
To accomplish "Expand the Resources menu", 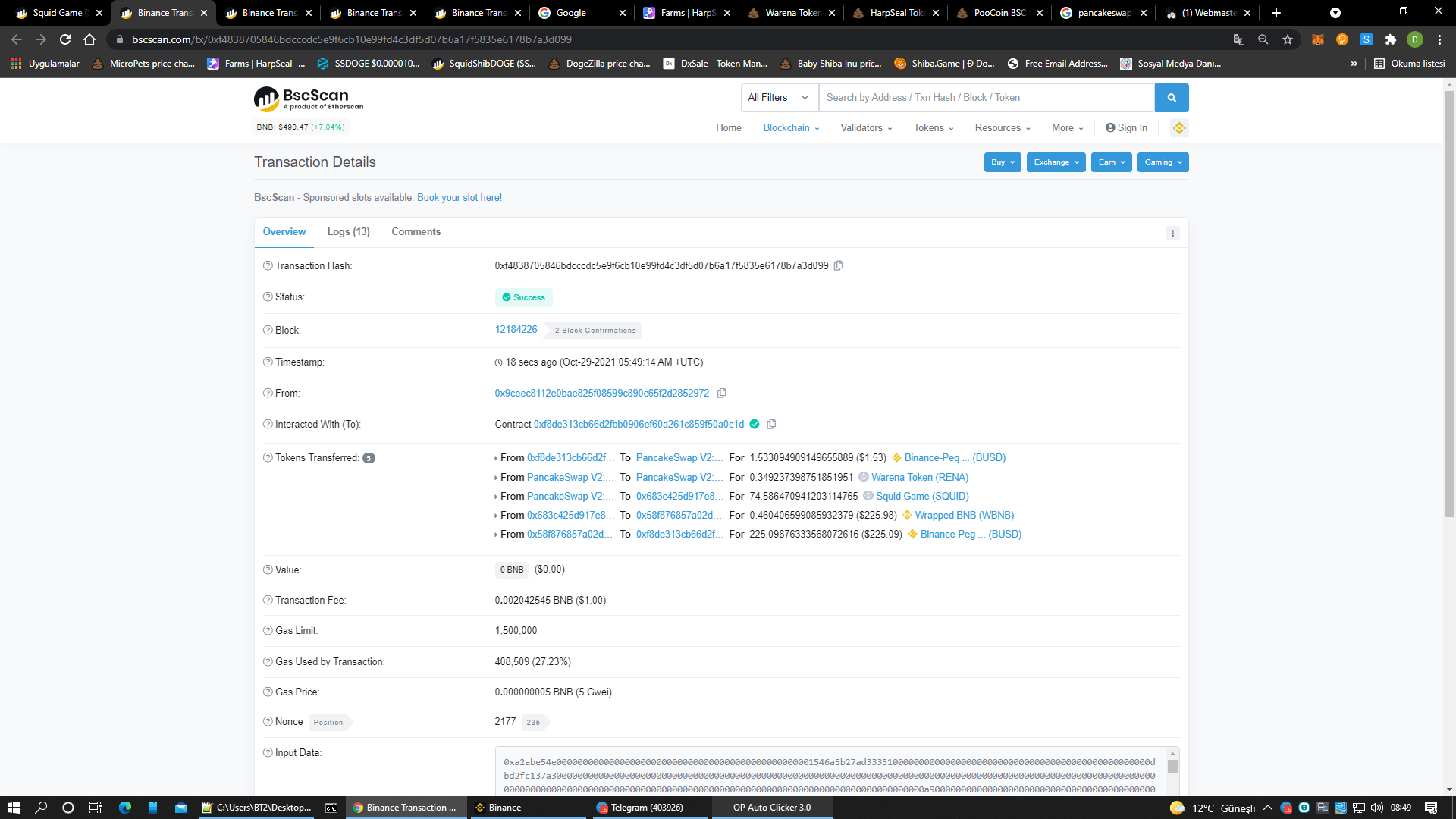I will pyautogui.click(x=1003, y=128).
